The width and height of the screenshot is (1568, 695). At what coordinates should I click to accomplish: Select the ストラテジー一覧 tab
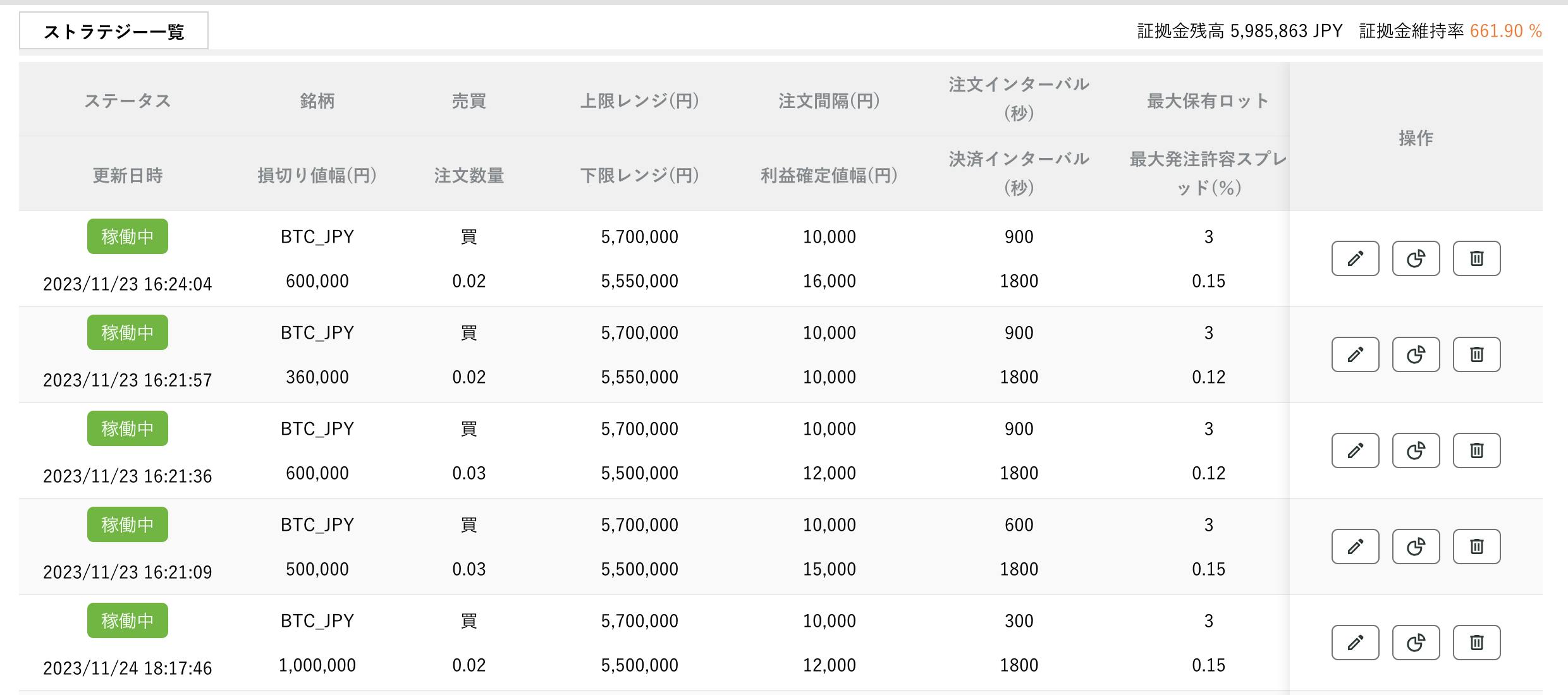point(114,29)
